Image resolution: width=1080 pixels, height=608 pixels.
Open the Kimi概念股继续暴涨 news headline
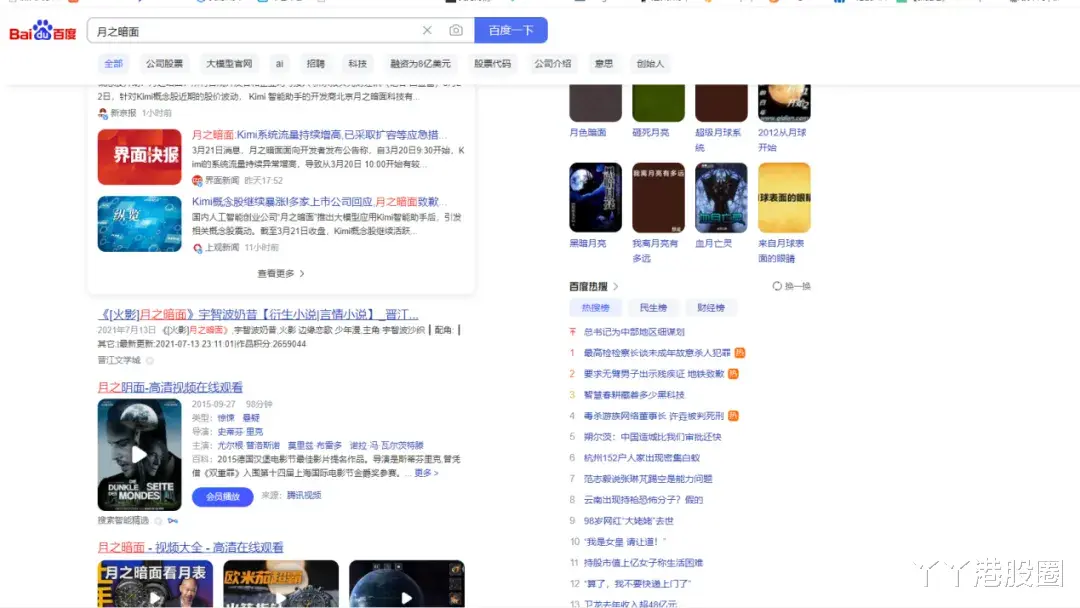pos(320,202)
